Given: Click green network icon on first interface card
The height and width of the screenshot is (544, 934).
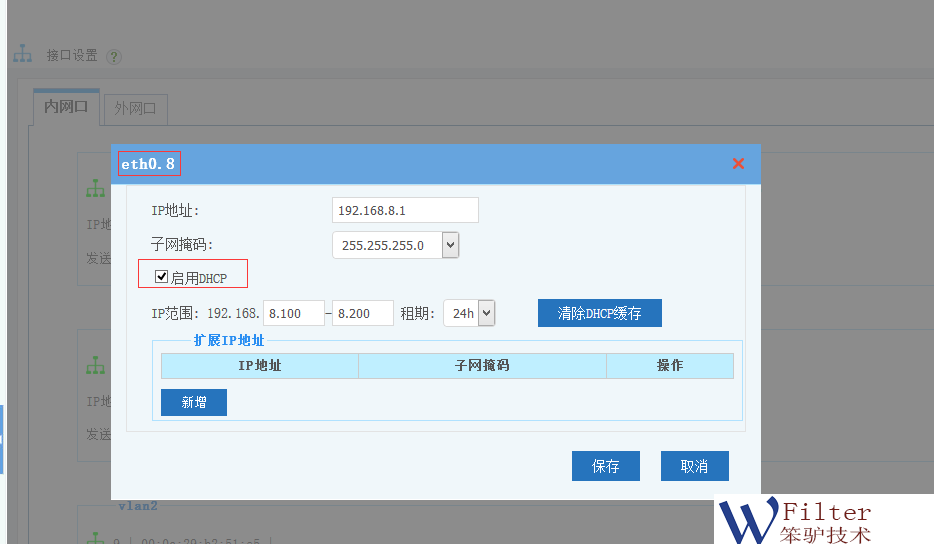Looking at the screenshot, I should 95,189.
